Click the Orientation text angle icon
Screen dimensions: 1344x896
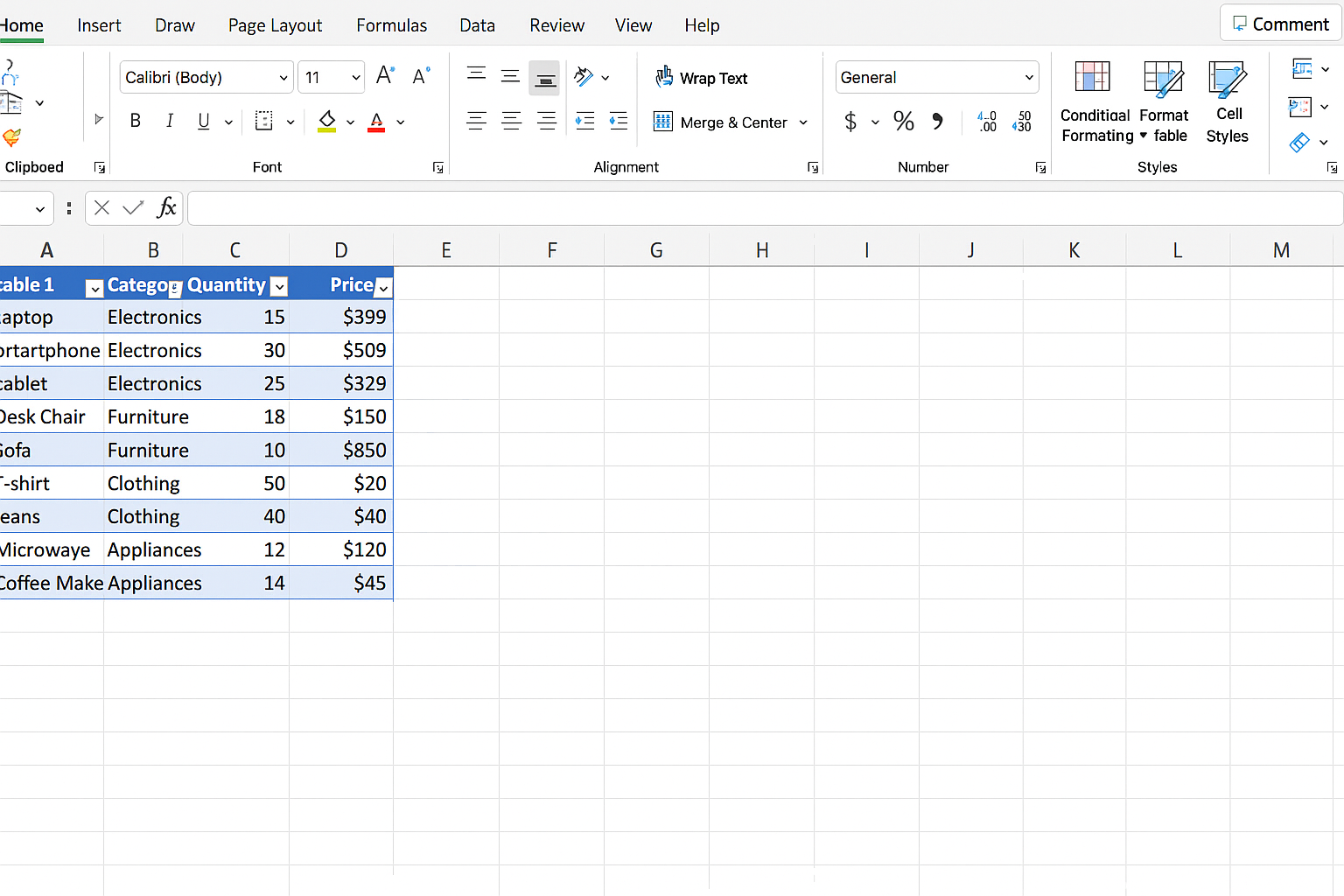coord(584,77)
